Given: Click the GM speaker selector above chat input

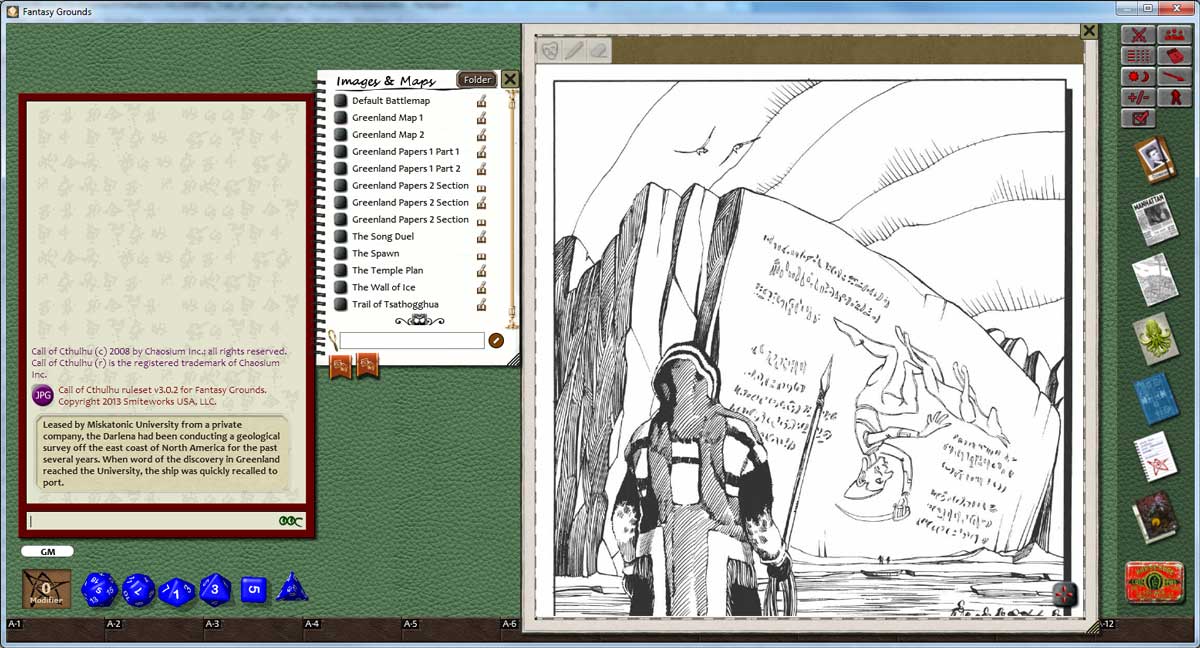Looking at the screenshot, I should [x=48, y=551].
